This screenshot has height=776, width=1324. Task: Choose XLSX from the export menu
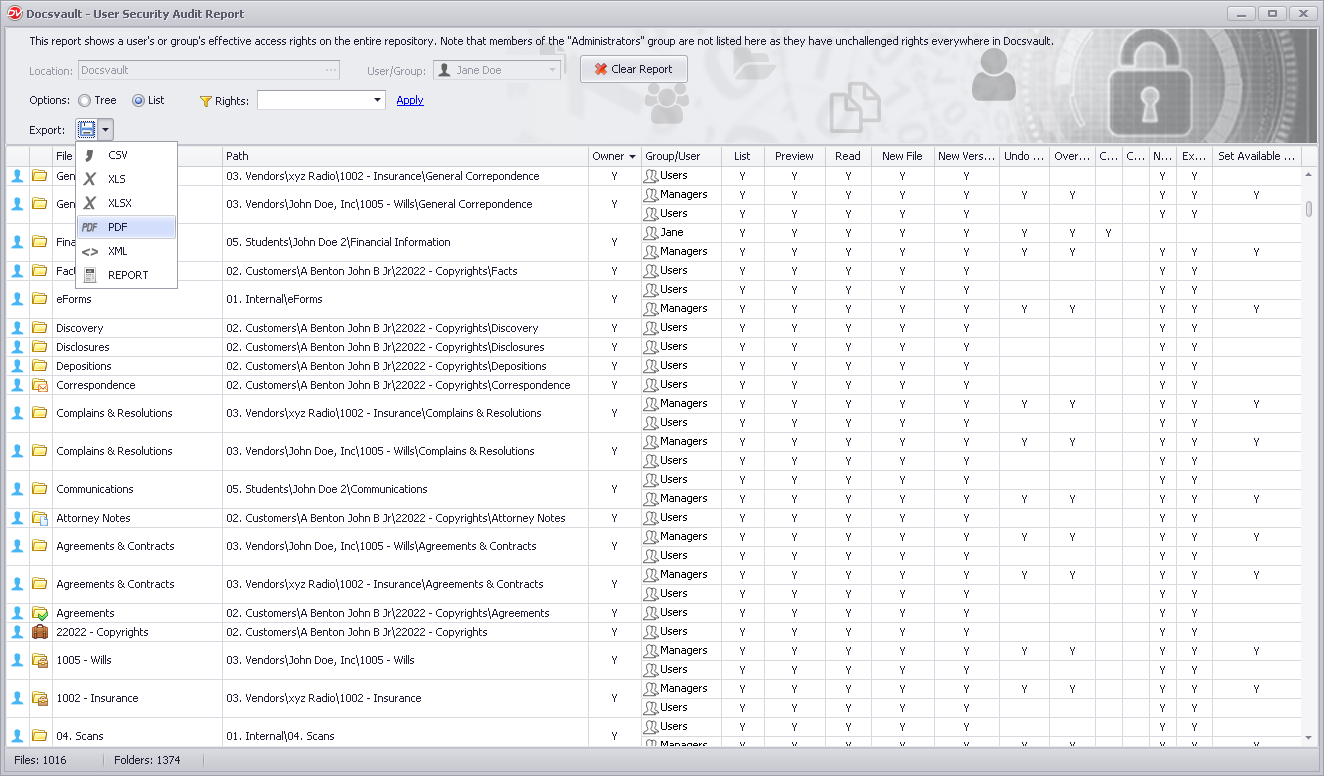pyautogui.click(x=125, y=202)
